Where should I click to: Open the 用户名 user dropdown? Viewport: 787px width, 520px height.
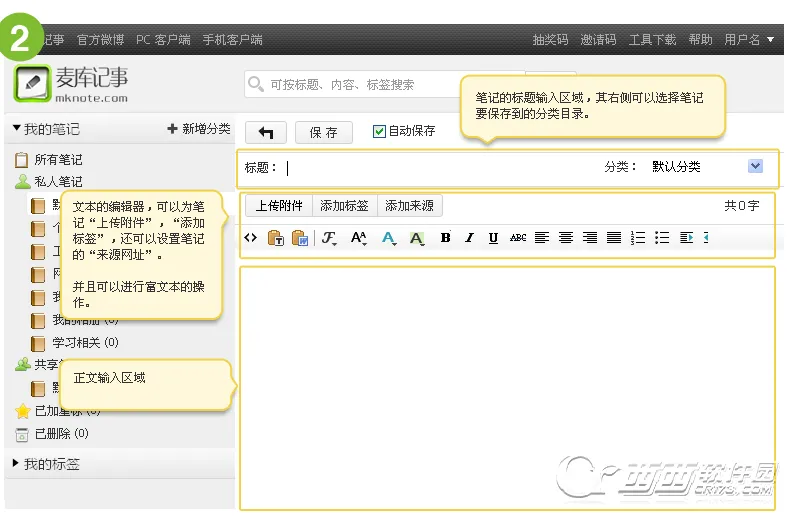pyautogui.click(x=749, y=40)
